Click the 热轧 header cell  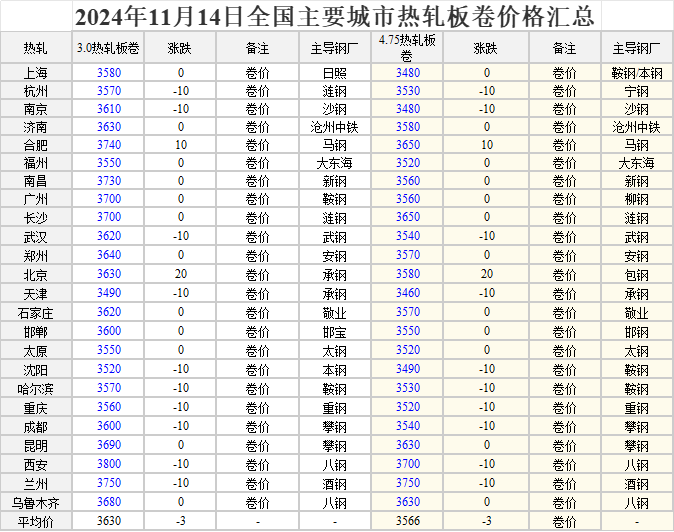[35, 48]
